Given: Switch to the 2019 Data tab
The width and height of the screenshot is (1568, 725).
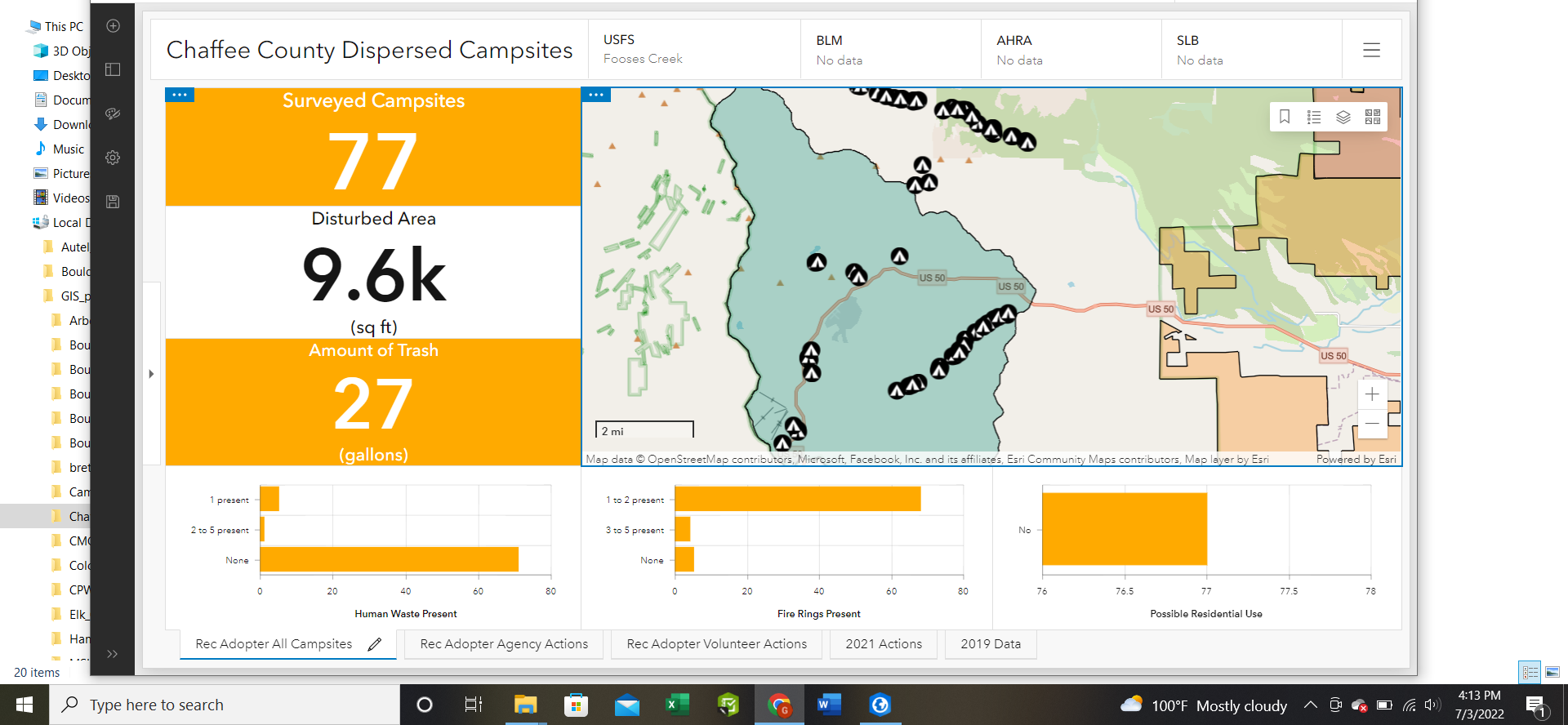Looking at the screenshot, I should (991, 644).
